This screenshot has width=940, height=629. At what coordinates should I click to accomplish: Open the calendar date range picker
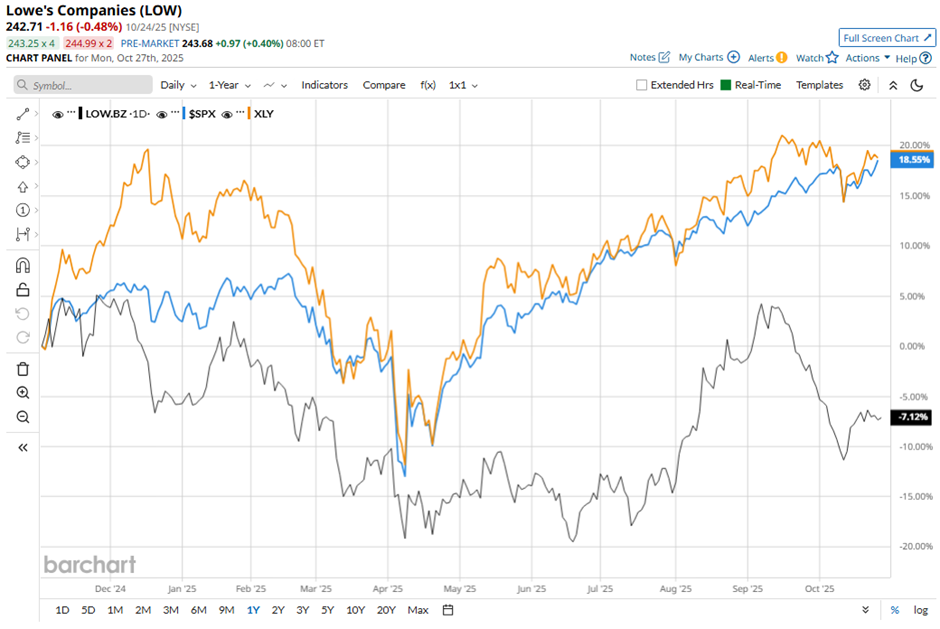pos(448,610)
